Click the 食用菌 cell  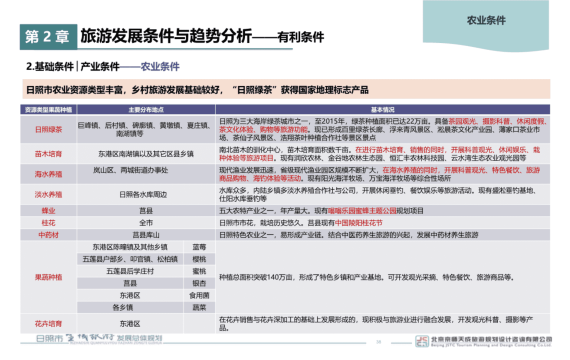pyautogui.click(x=199, y=295)
